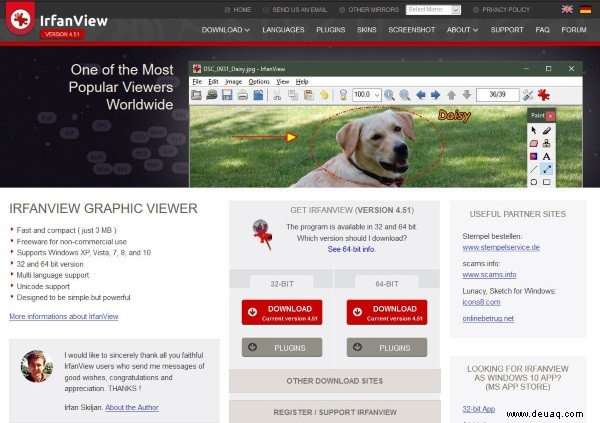Select the Clone stamp tool in Paint panel
Screen dimensions: 600x423
547,144
